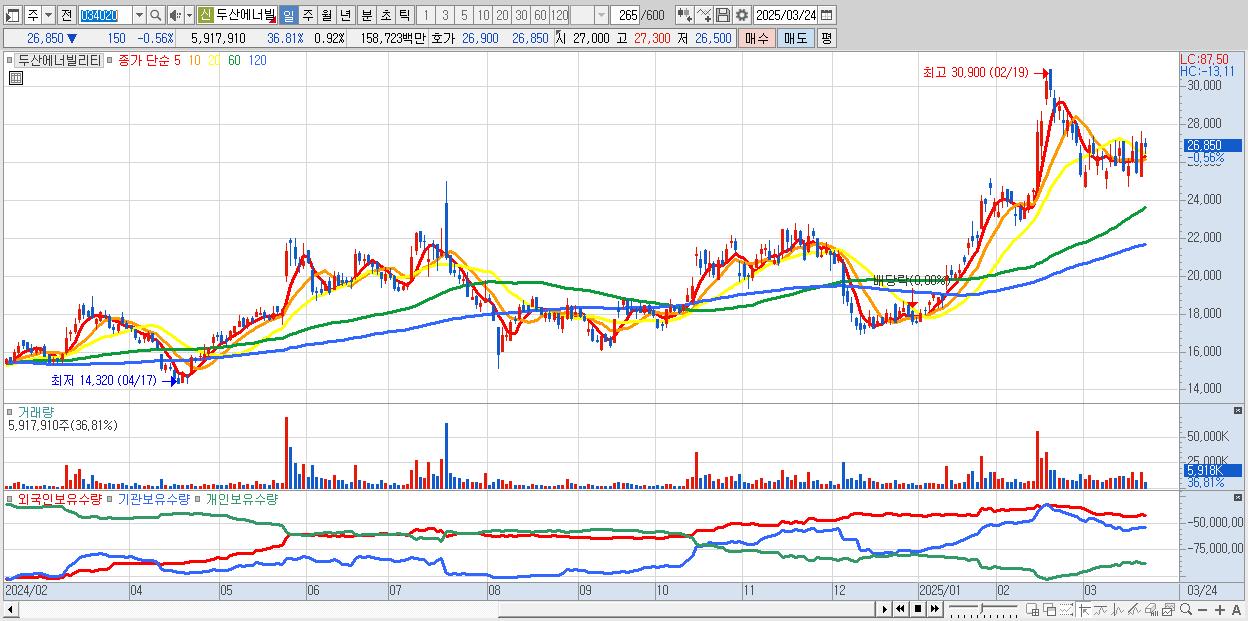Click the stock search magnifier icon
The height and width of the screenshot is (621, 1248).
pos(156,15)
